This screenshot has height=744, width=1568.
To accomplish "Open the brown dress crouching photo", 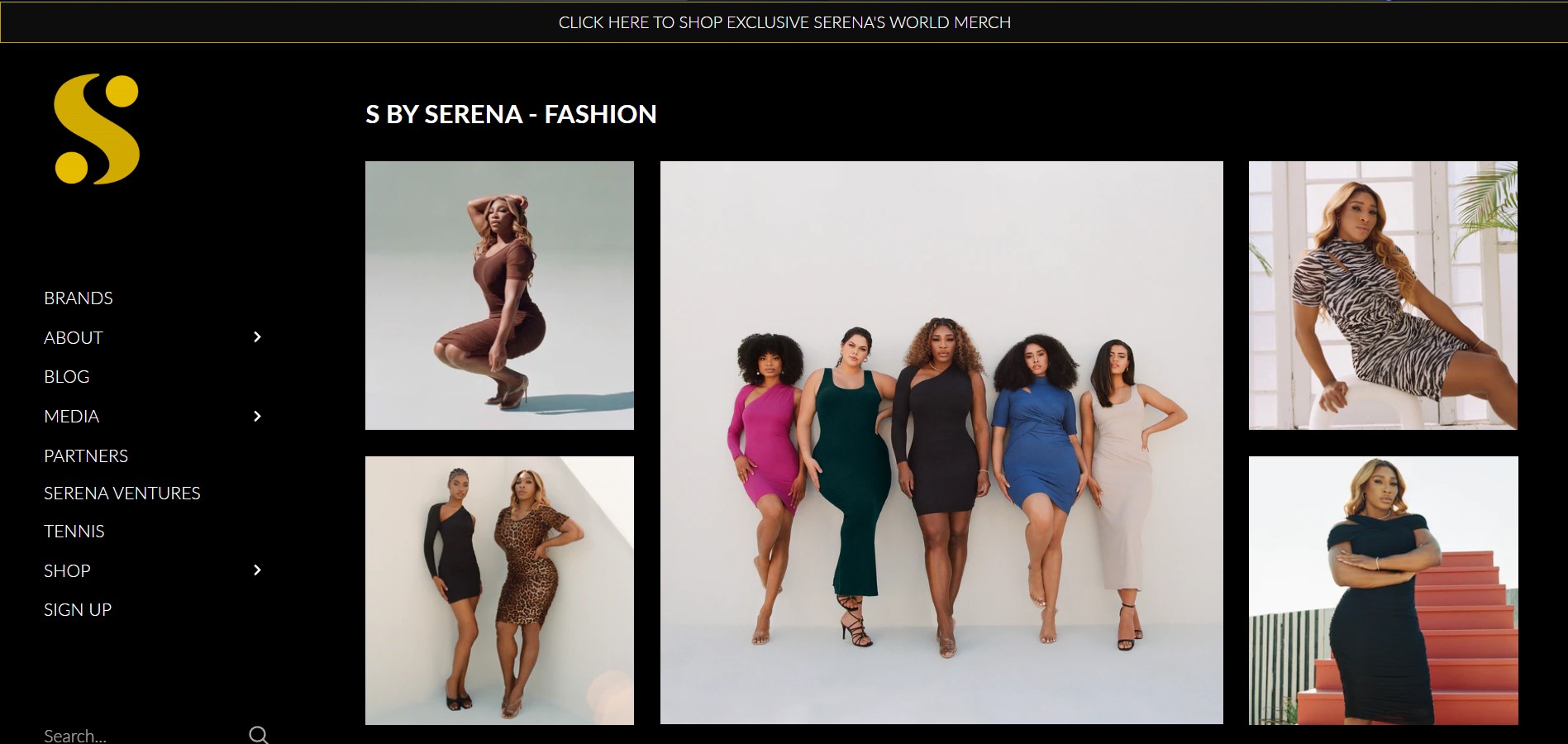I will [x=499, y=295].
